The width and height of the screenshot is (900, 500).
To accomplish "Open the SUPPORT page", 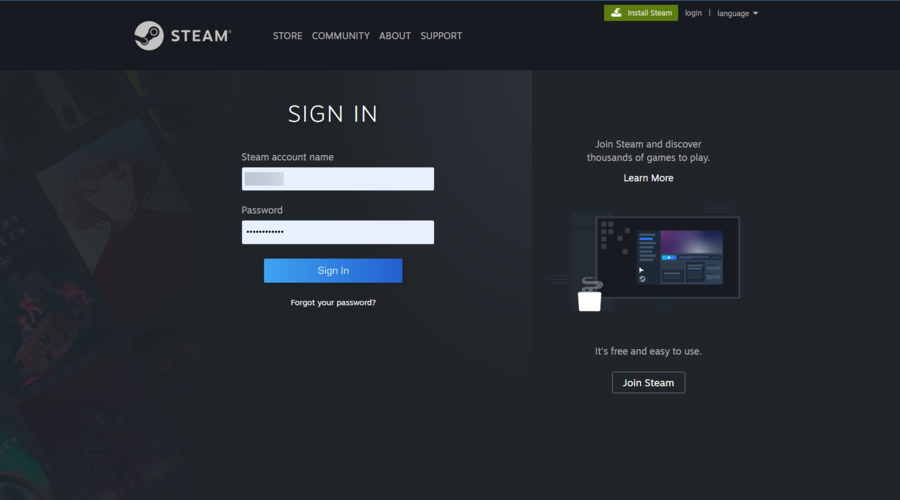I will (x=441, y=36).
